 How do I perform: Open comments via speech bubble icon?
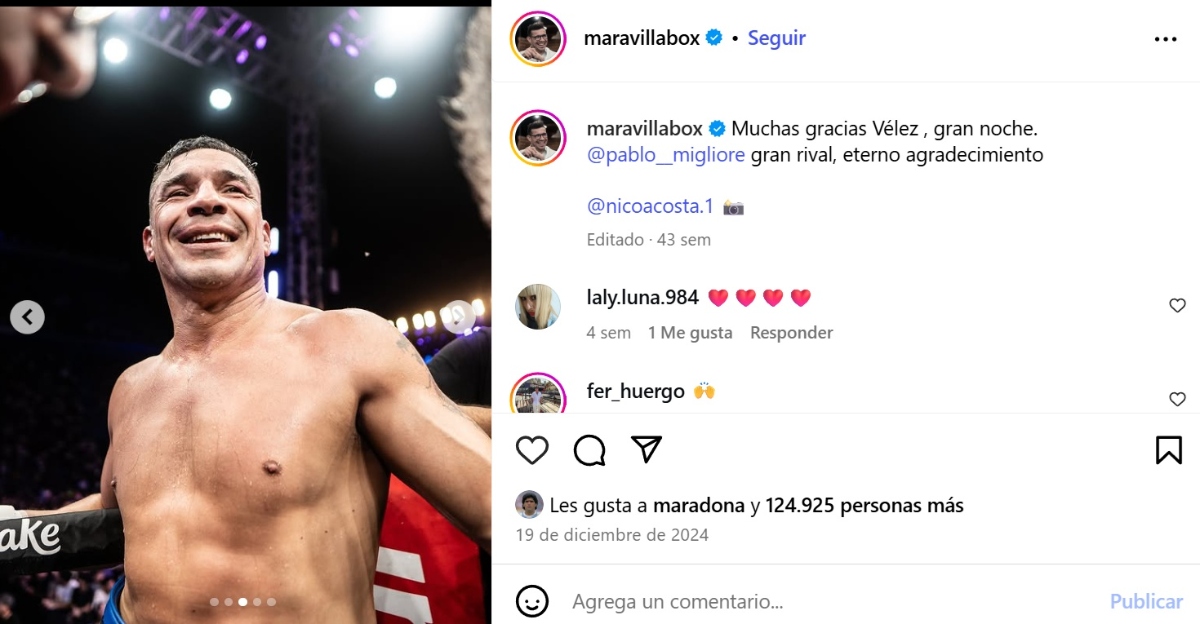[x=590, y=450]
